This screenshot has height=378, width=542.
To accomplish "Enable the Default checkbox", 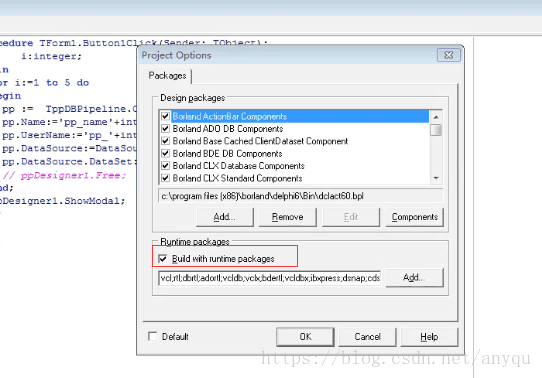I will (152, 336).
